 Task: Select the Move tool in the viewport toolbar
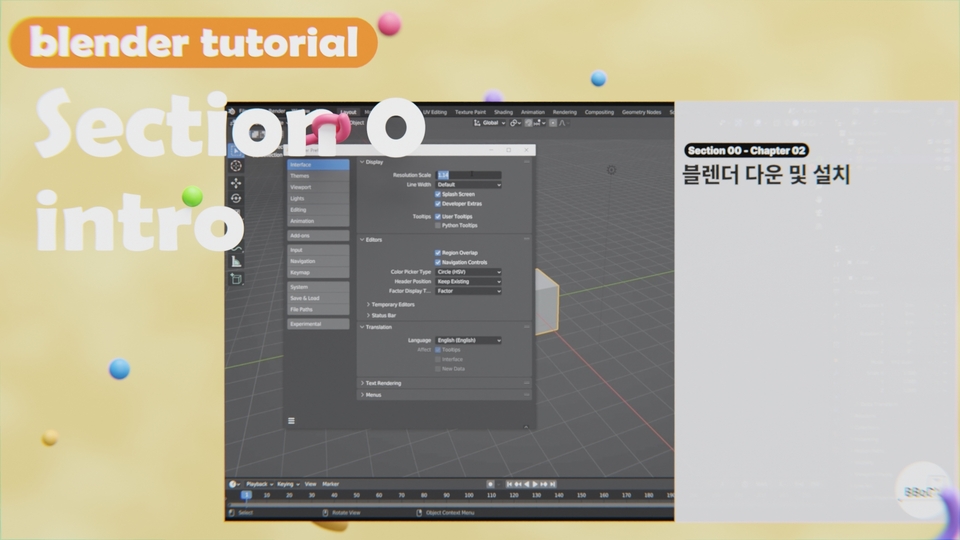pyautogui.click(x=236, y=182)
